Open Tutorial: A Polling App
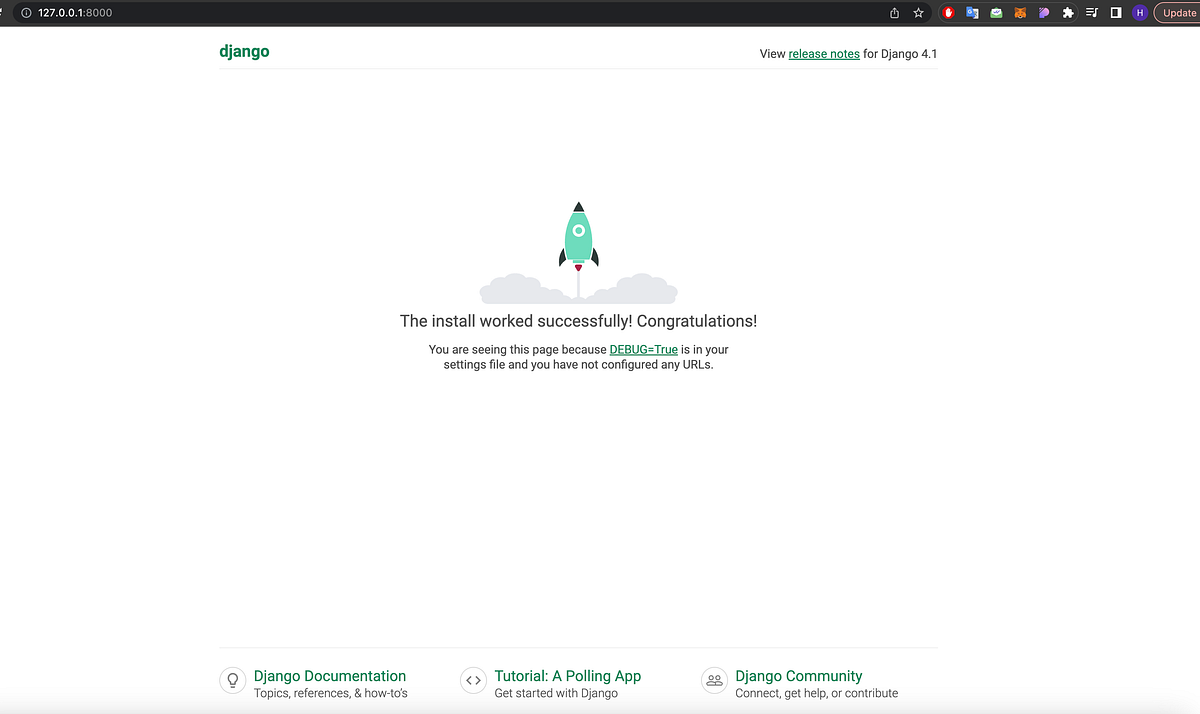 (x=567, y=676)
